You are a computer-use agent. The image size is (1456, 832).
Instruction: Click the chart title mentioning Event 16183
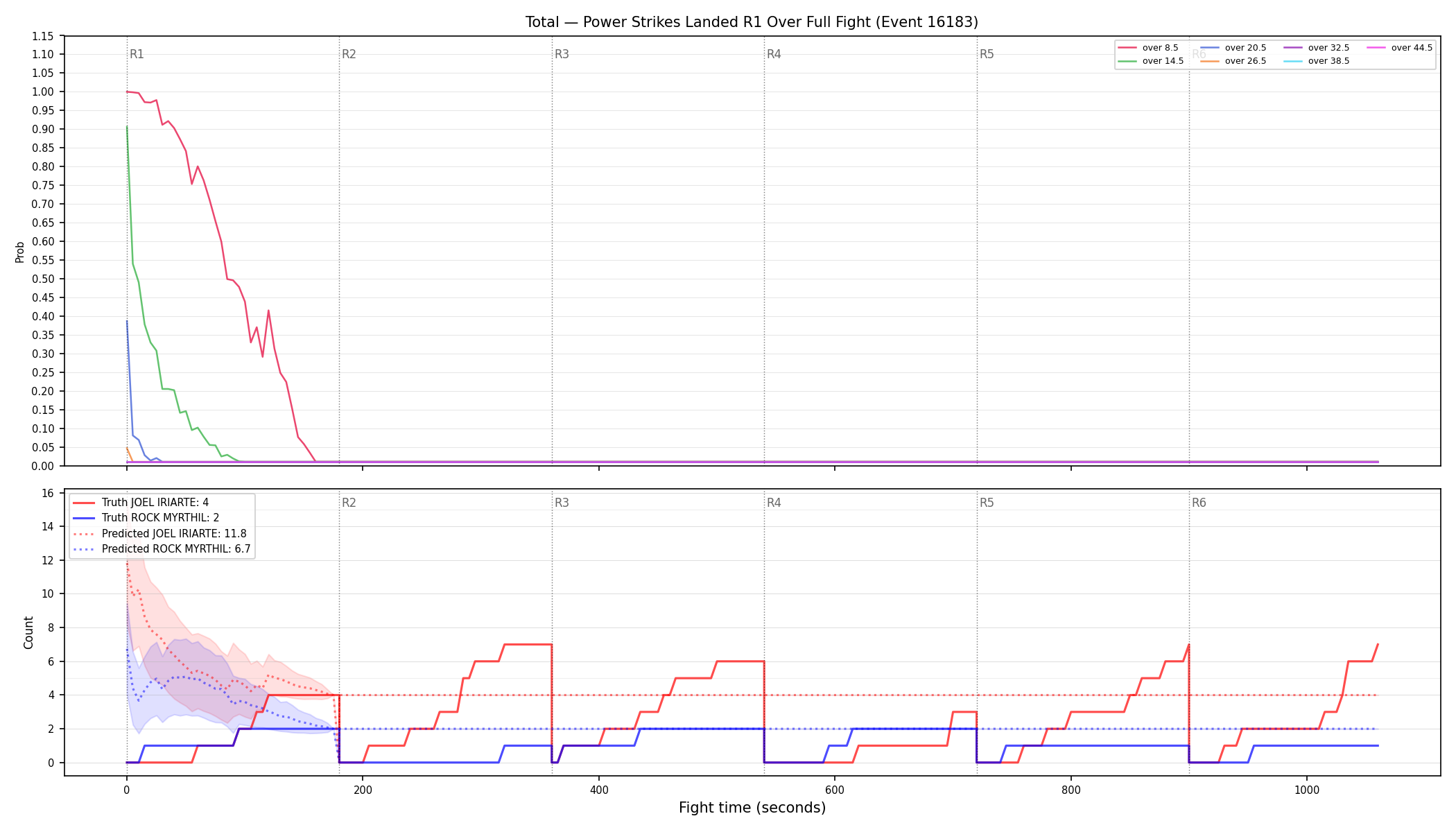752,22
